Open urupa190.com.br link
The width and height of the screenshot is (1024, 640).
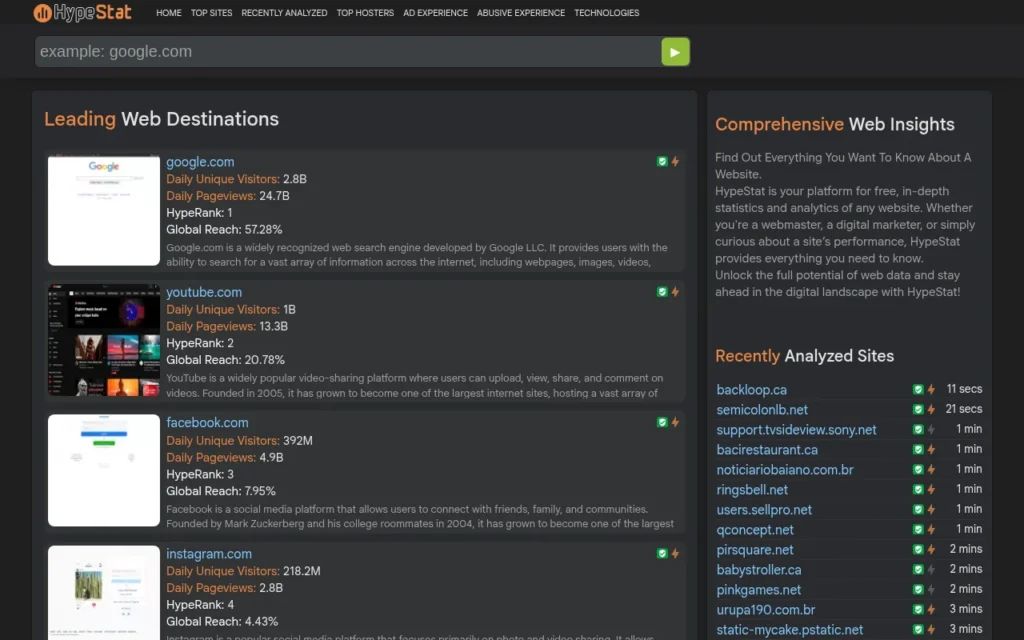765,610
